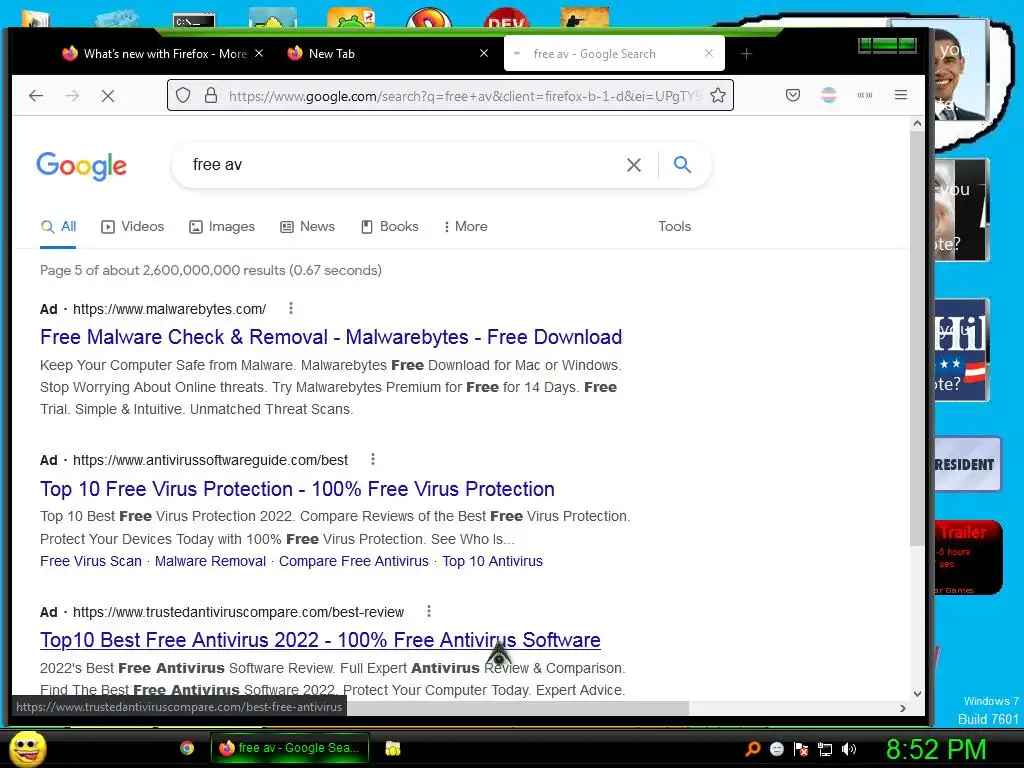Open options dots beside antivirussoftwareguide.com ad

pyautogui.click(x=373, y=459)
